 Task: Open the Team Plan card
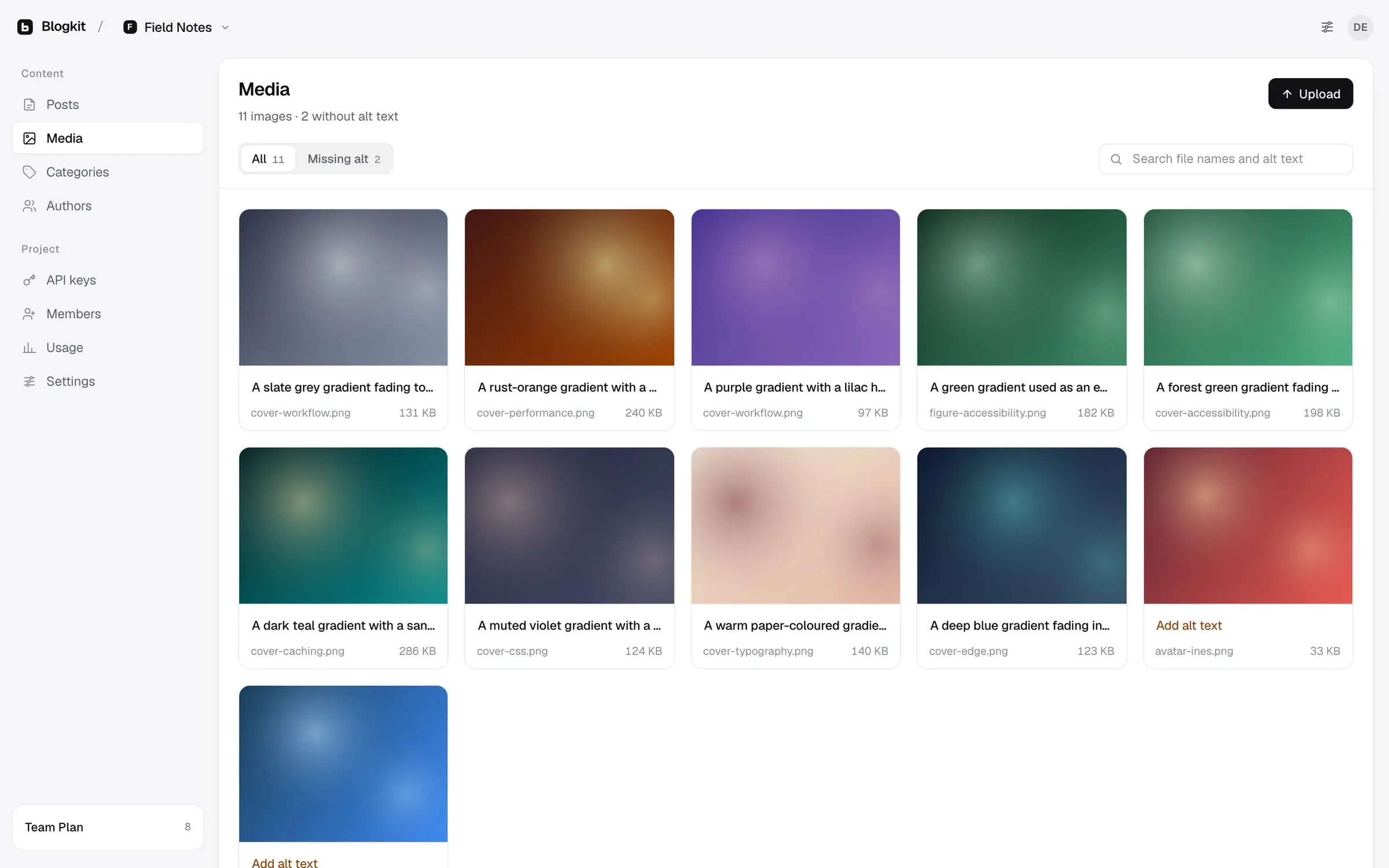click(x=108, y=827)
